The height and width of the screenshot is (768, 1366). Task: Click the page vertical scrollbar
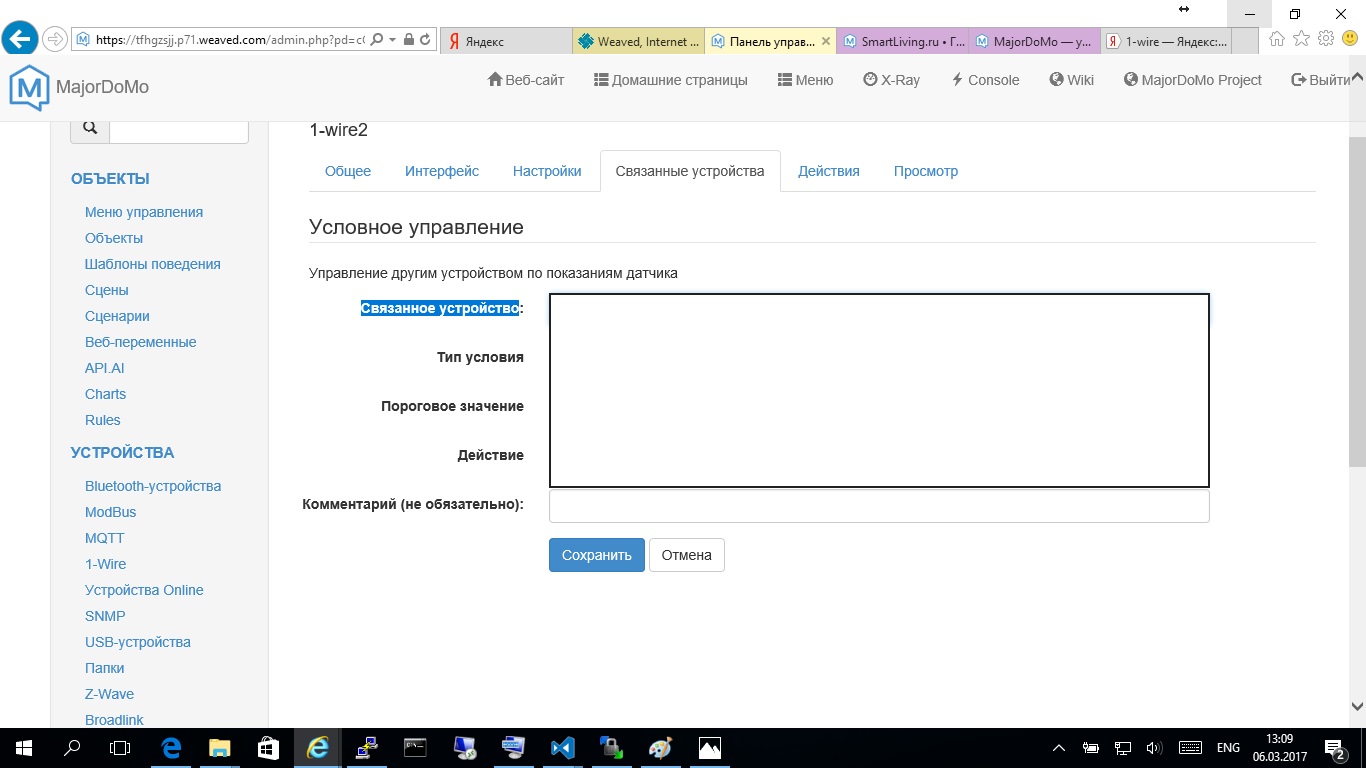click(1357, 300)
